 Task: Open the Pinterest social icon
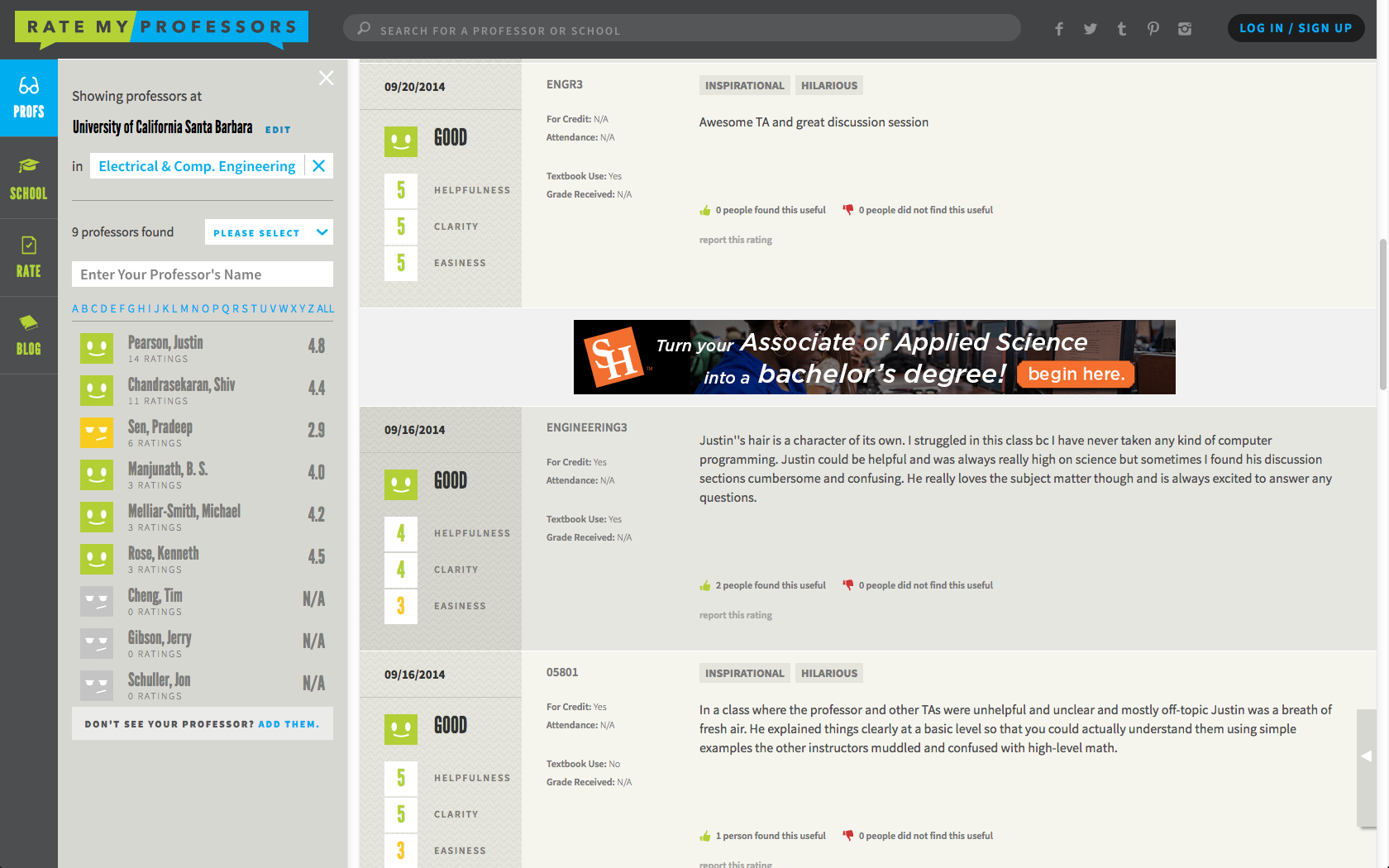[x=1153, y=29]
